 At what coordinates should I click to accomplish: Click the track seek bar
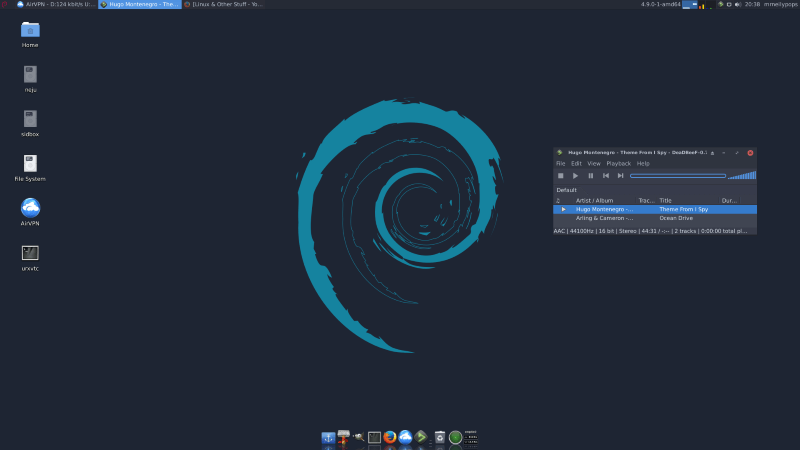pyautogui.click(x=677, y=175)
